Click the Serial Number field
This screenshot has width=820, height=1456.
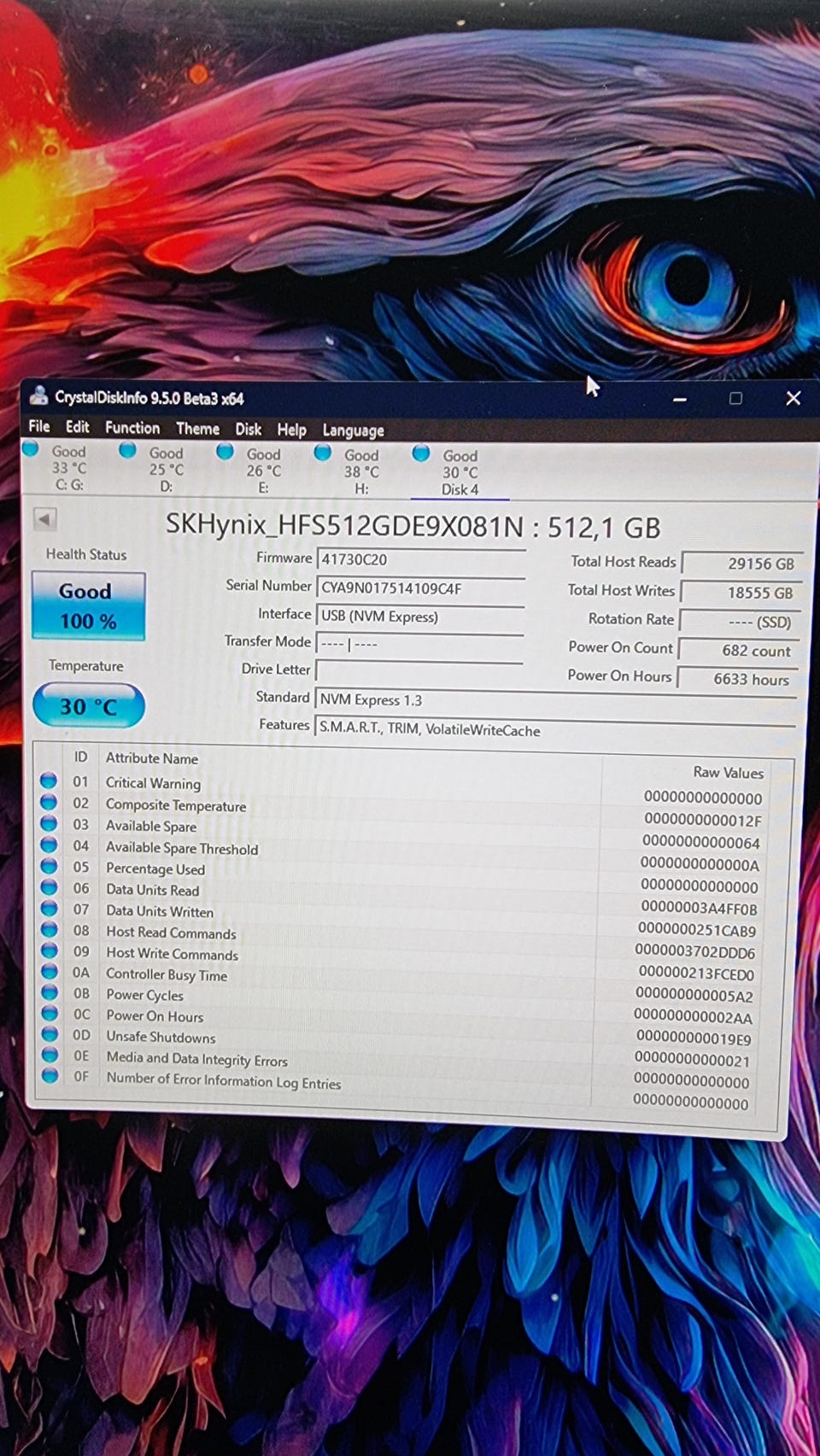point(420,588)
